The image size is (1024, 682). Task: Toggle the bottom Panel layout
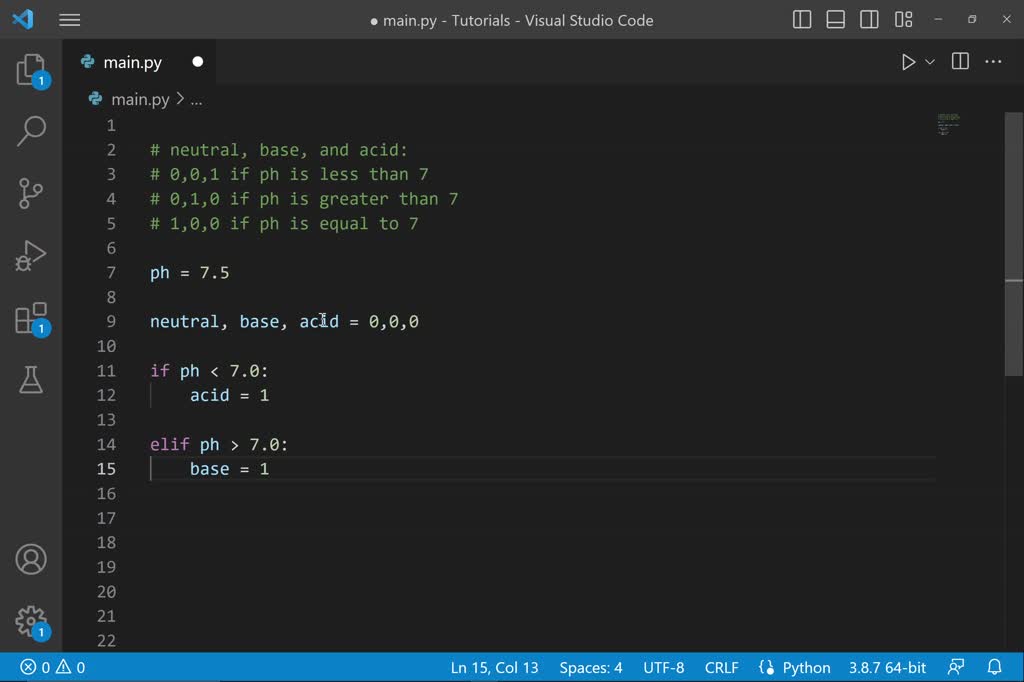coord(836,20)
